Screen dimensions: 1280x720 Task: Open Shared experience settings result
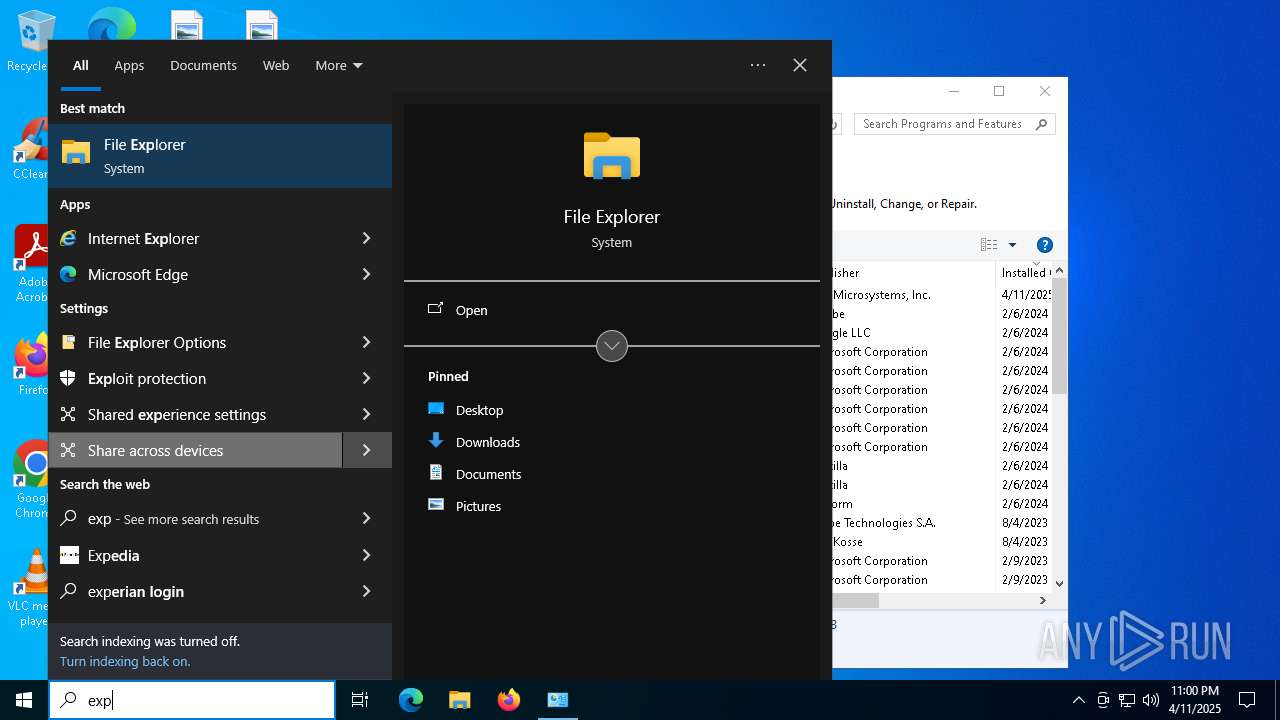coord(196,414)
